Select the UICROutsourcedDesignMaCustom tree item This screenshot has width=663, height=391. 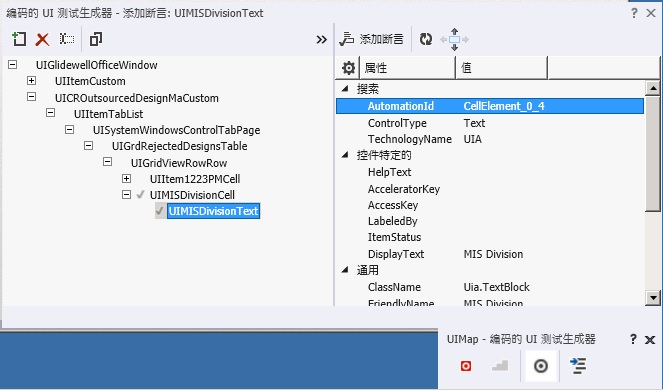[x=137, y=98]
